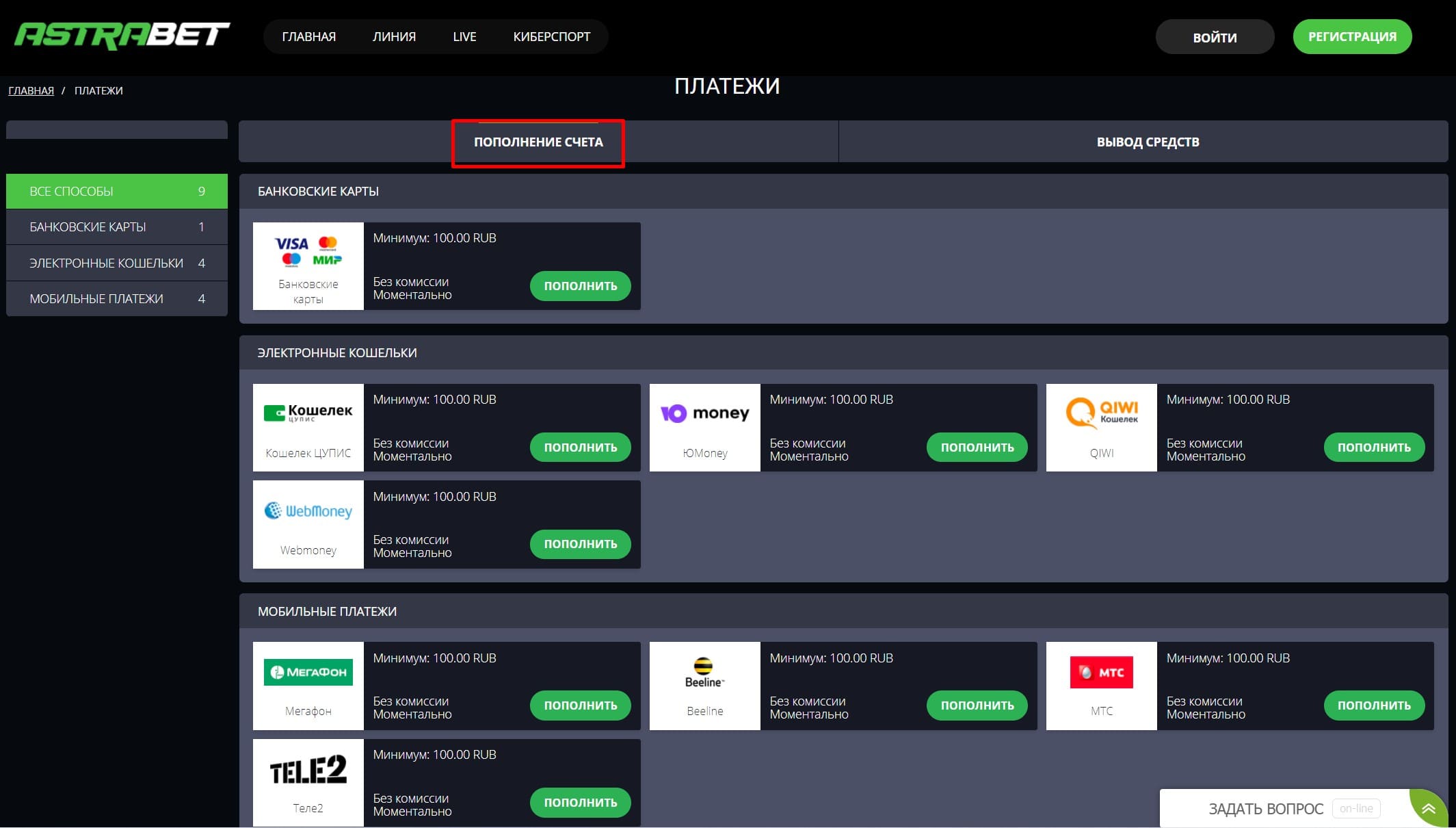Viewport: 1456px width, 828px height.
Task: Click the green Регистрация button
Action: 1351,37
